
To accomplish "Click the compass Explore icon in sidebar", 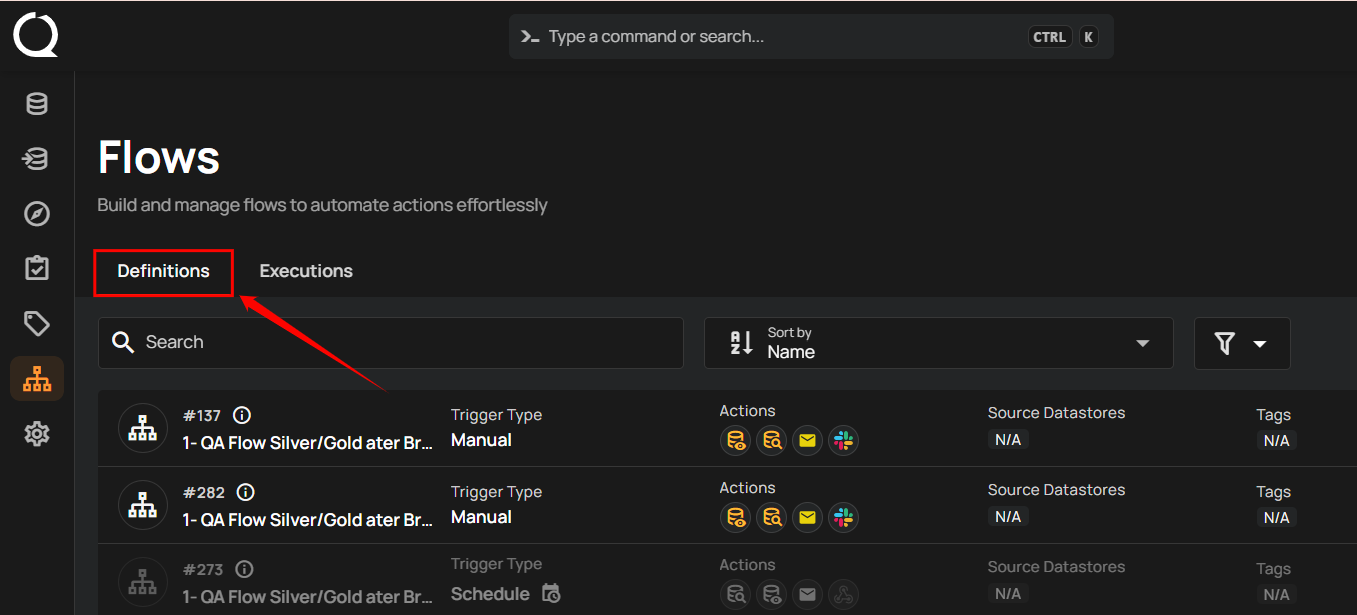I will click(37, 214).
